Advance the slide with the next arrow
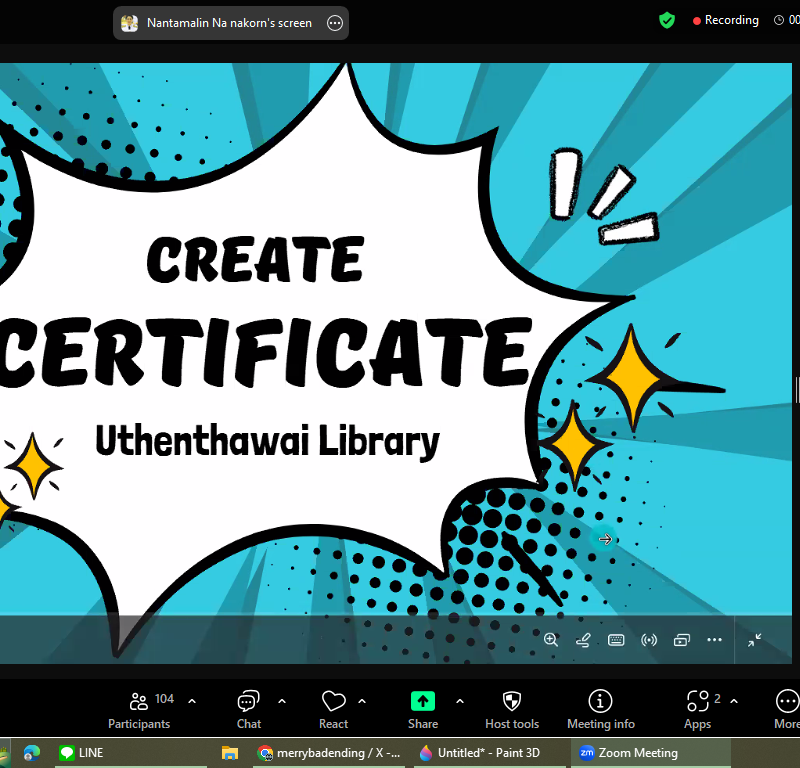800x768 pixels. pyautogui.click(x=605, y=539)
